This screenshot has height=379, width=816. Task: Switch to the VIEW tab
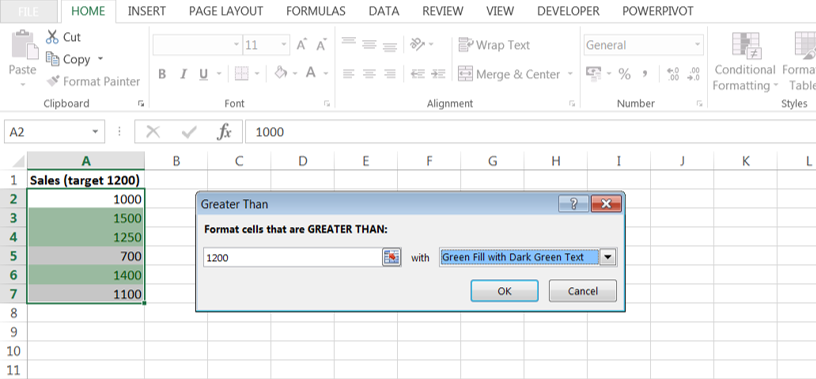coord(500,11)
